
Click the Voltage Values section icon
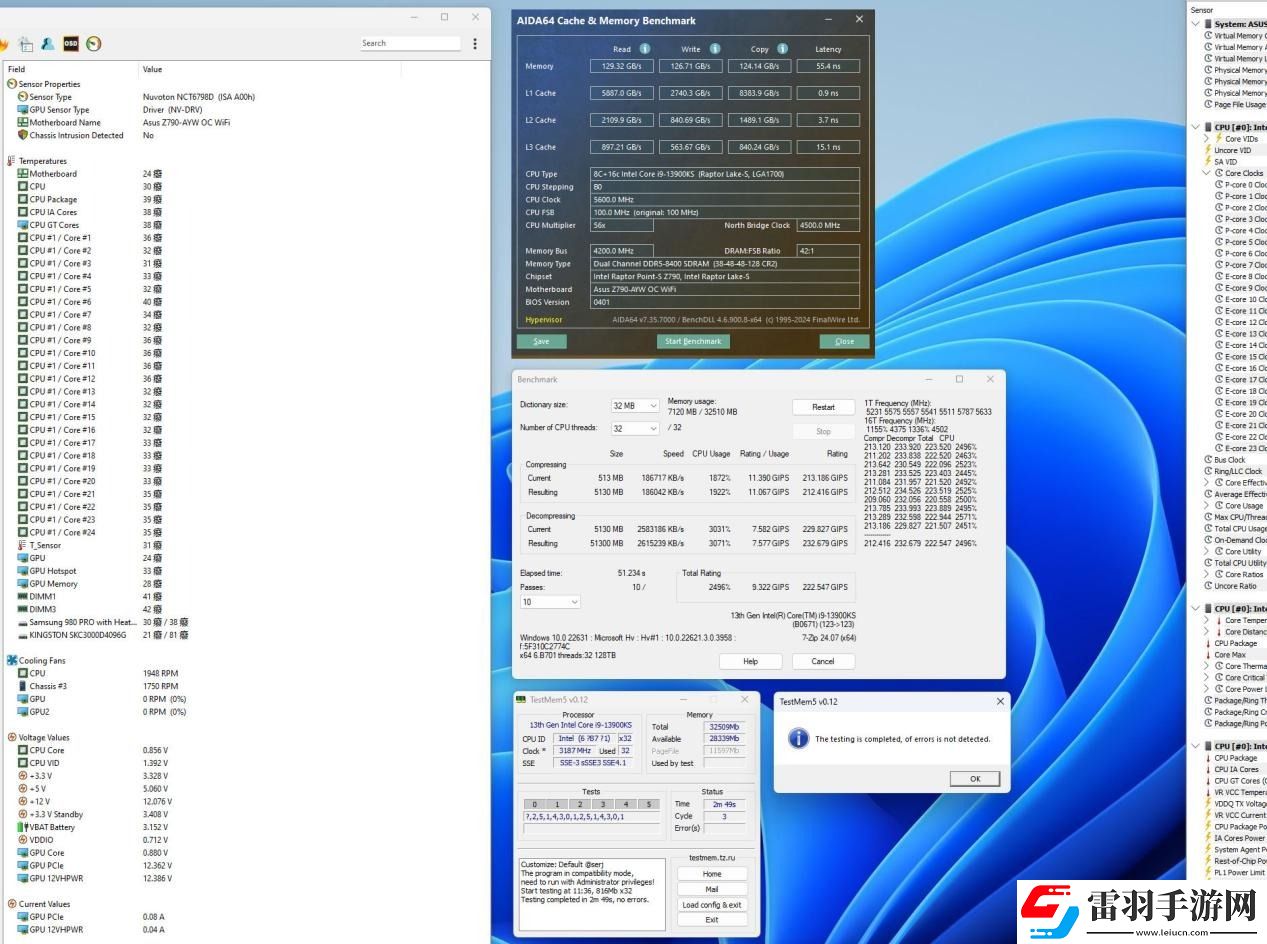(x=12, y=737)
